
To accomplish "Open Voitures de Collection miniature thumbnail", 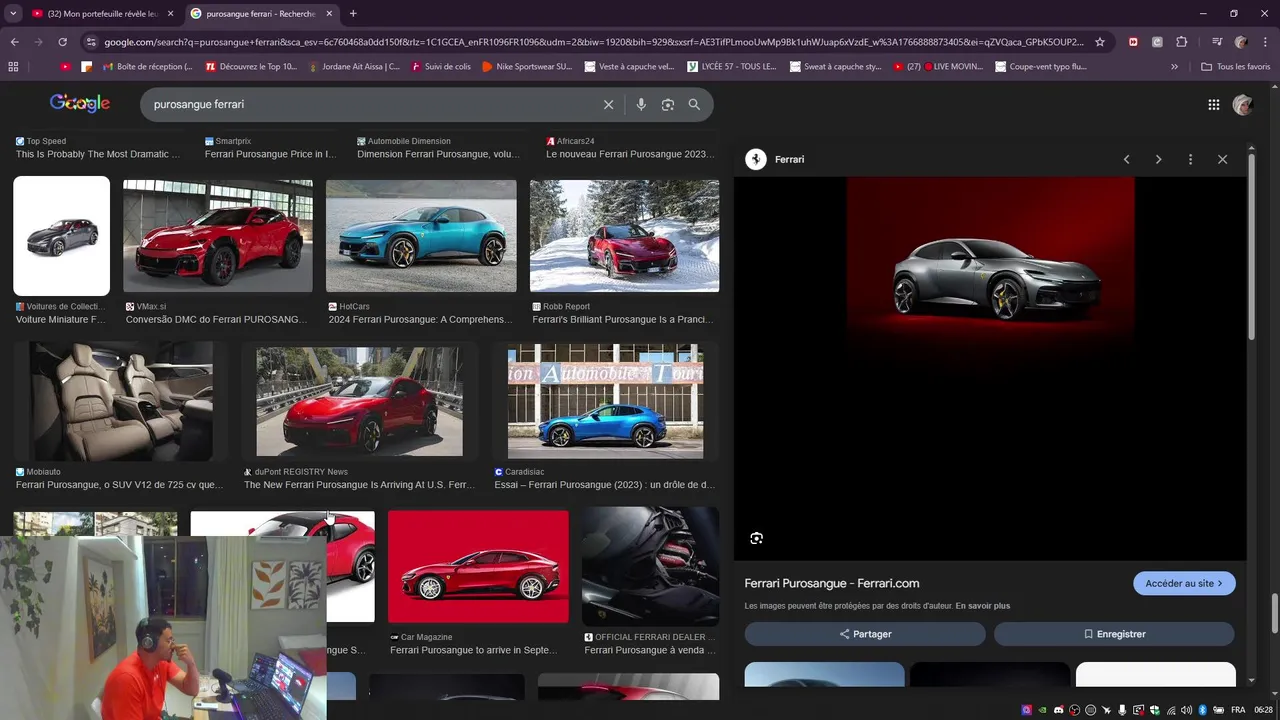I will tap(61, 236).
